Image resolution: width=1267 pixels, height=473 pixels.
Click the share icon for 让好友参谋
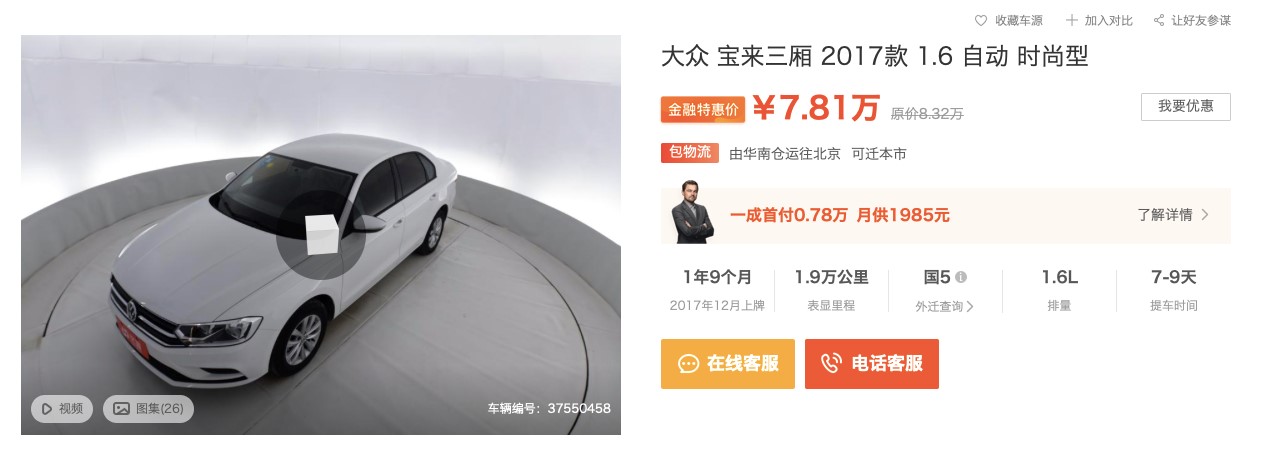tap(1159, 20)
